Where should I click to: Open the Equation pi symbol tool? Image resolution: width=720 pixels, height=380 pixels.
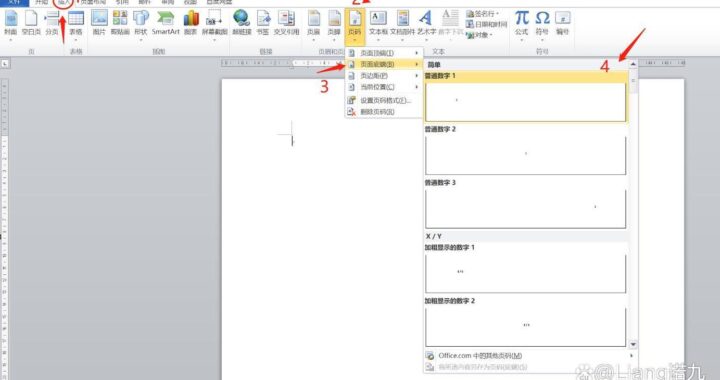tap(521, 23)
